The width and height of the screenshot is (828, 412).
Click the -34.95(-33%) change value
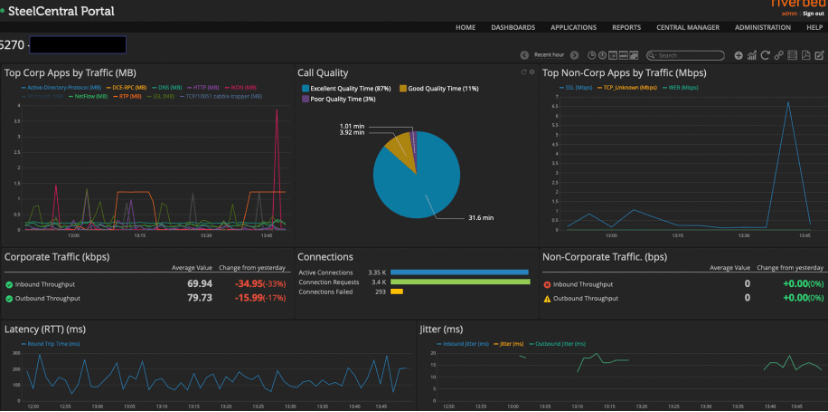260,284
